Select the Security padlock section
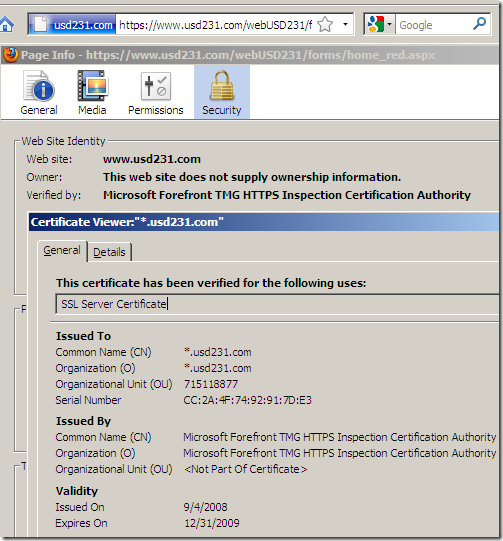This screenshot has height=541, width=503. pos(222,92)
